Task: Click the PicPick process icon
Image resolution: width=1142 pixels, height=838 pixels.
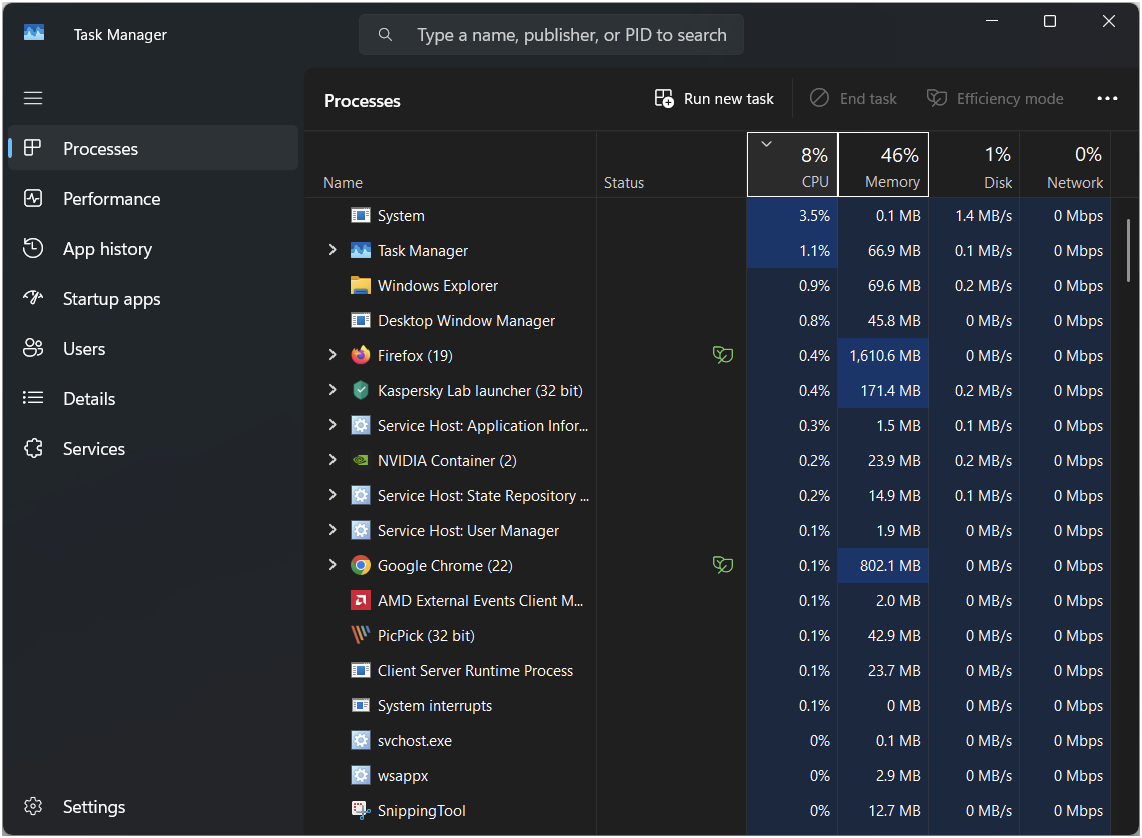Action: (361, 635)
